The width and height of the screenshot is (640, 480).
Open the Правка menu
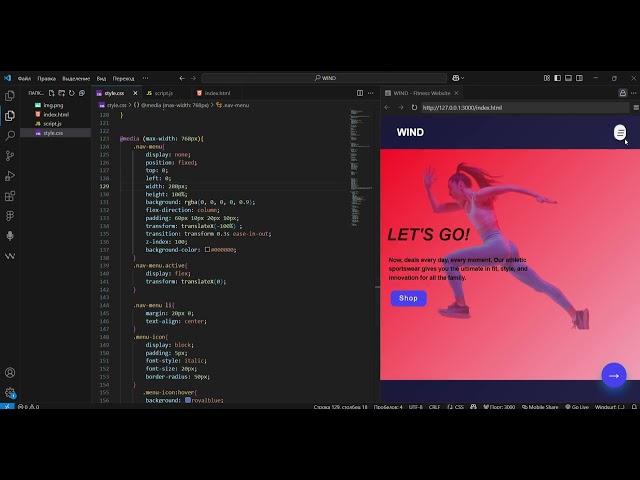pyautogui.click(x=47, y=78)
